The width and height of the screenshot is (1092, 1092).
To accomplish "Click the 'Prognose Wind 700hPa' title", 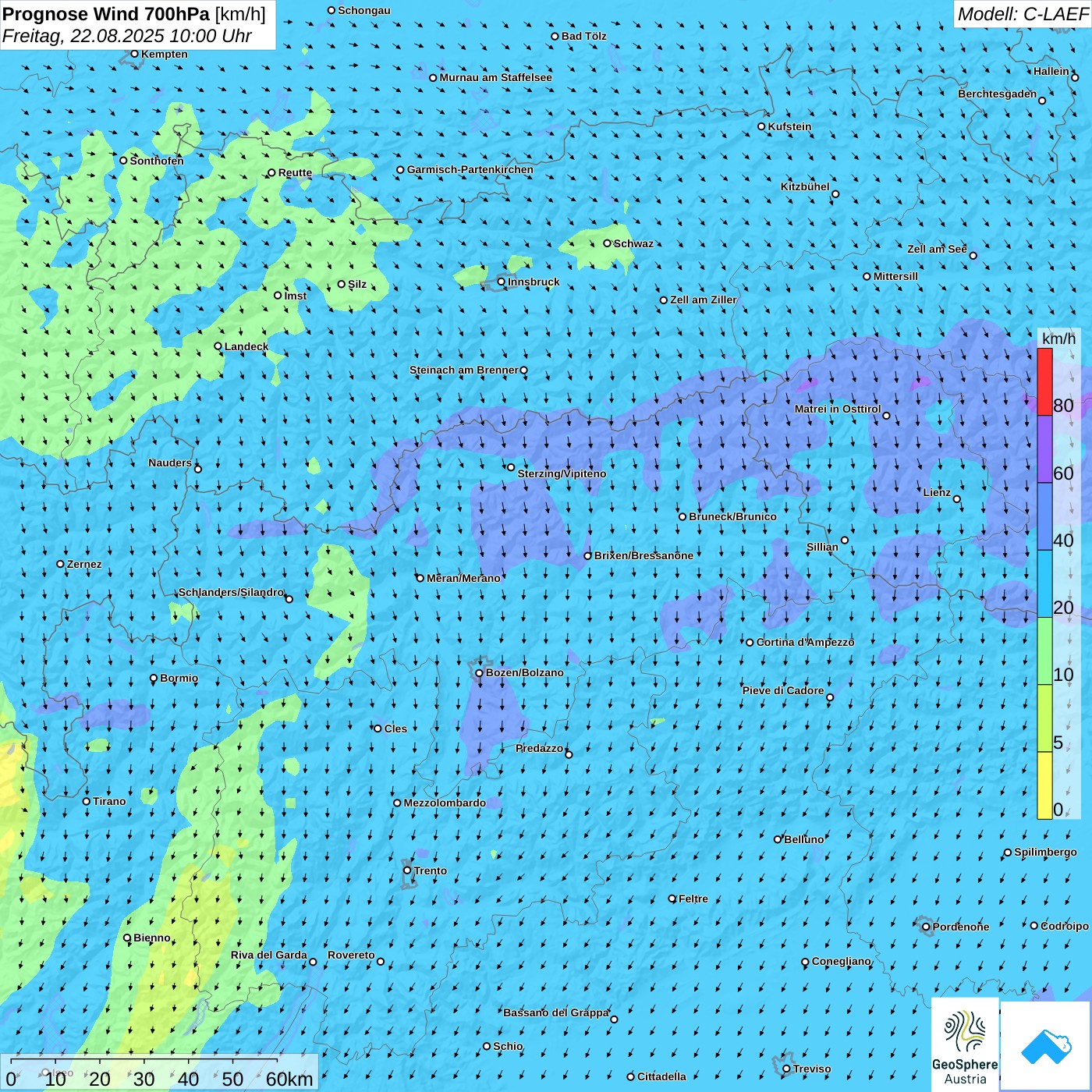I will coord(106,14).
